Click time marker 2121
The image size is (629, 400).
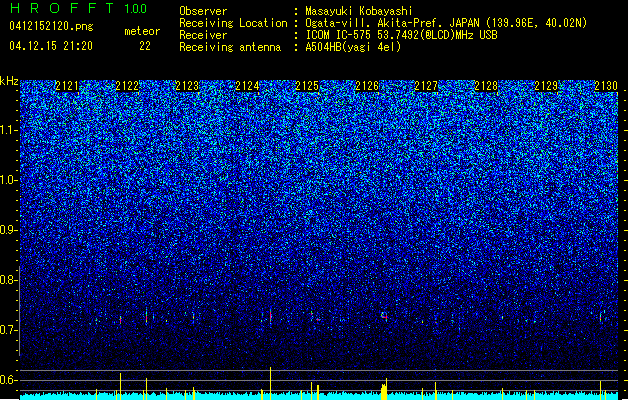[67, 86]
